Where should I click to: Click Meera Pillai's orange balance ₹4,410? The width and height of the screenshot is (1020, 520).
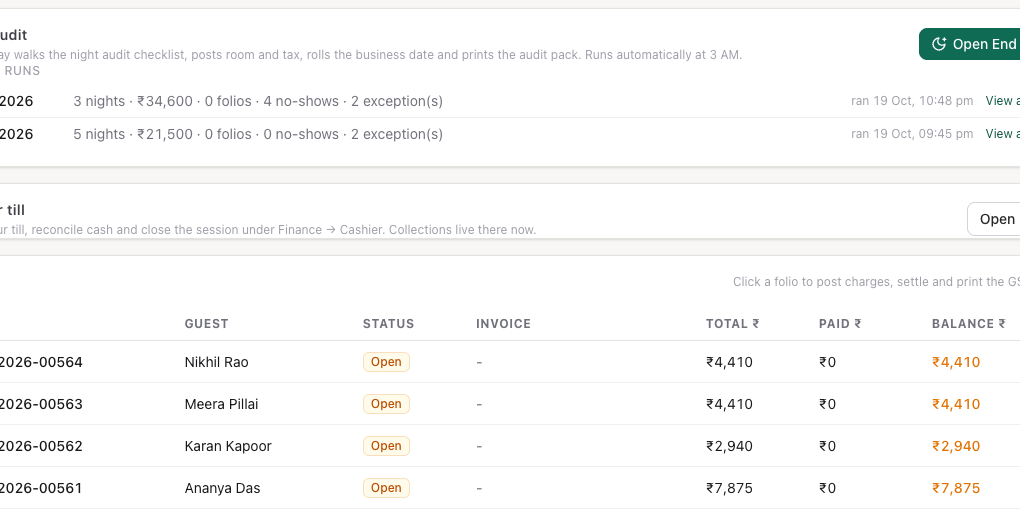[x=956, y=404]
